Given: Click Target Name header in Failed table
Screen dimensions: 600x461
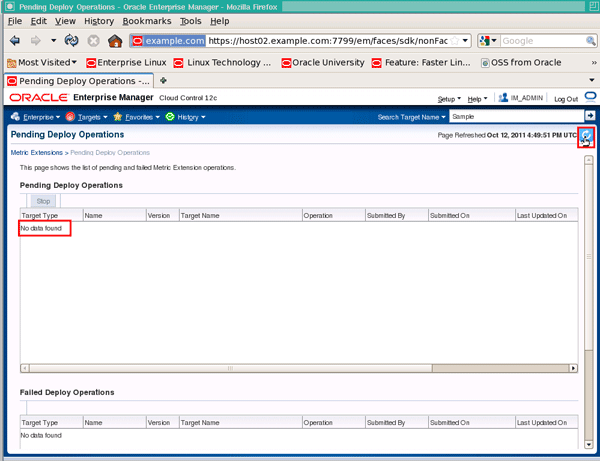Looking at the screenshot, I should [240, 423].
